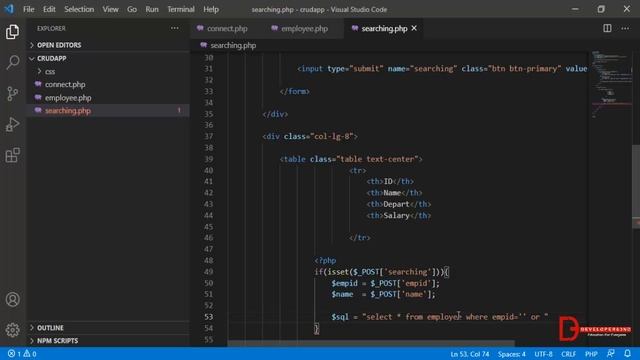Click line number 39 in gutter

pos(209,159)
